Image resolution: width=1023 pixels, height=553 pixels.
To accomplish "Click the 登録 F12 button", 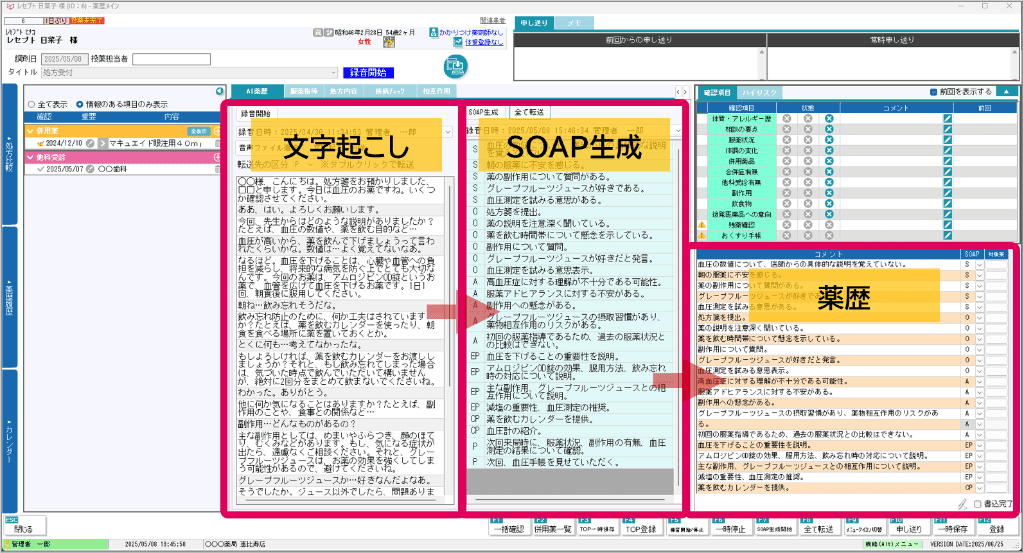I will pos(996,528).
